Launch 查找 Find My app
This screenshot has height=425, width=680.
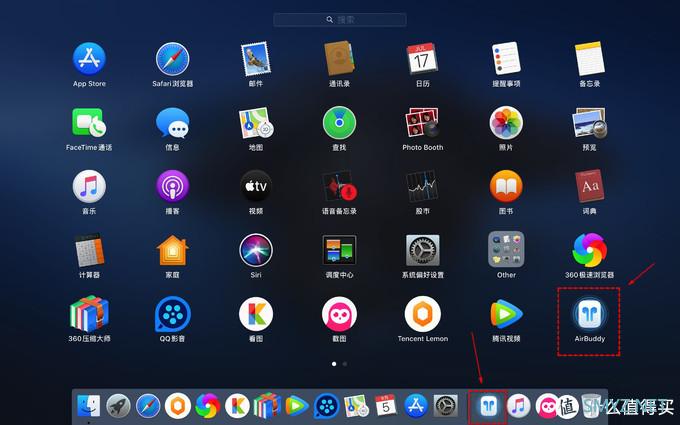(x=339, y=123)
